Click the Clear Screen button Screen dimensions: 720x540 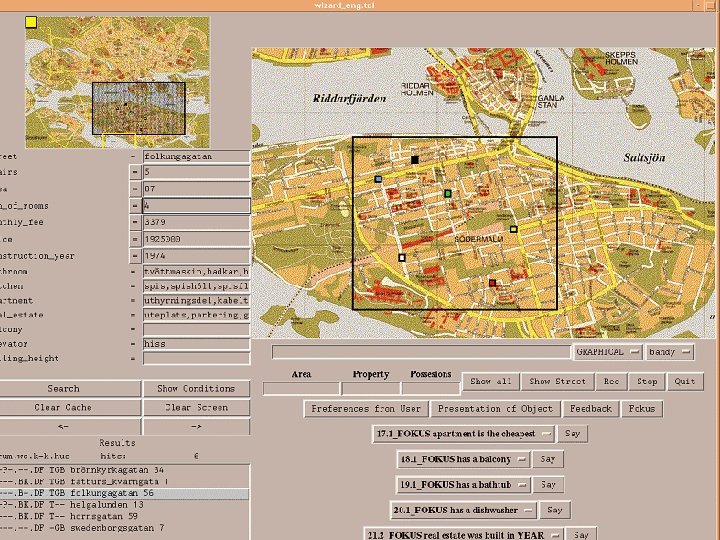pos(196,408)
